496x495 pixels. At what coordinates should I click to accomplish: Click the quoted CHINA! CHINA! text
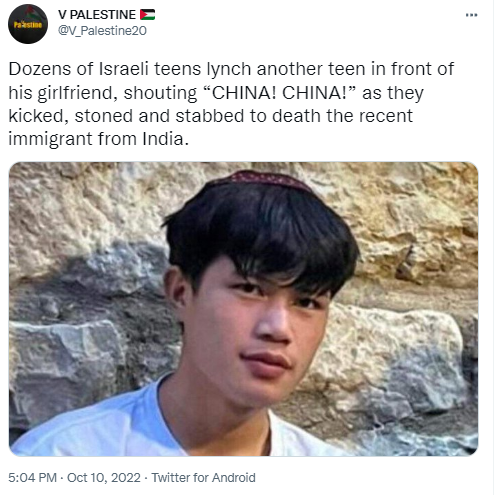(280, 93)
